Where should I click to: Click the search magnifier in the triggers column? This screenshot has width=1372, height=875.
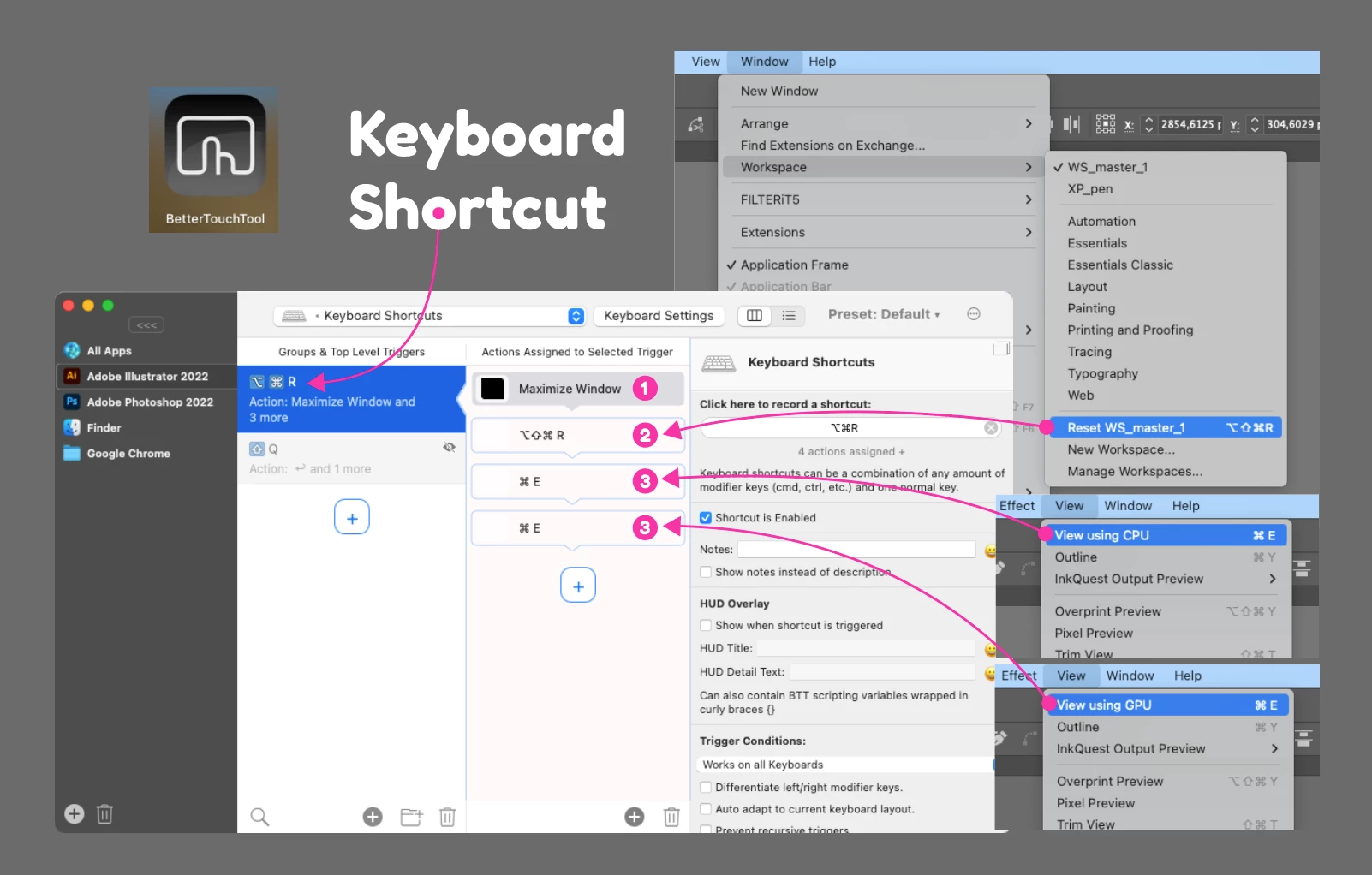259,817
